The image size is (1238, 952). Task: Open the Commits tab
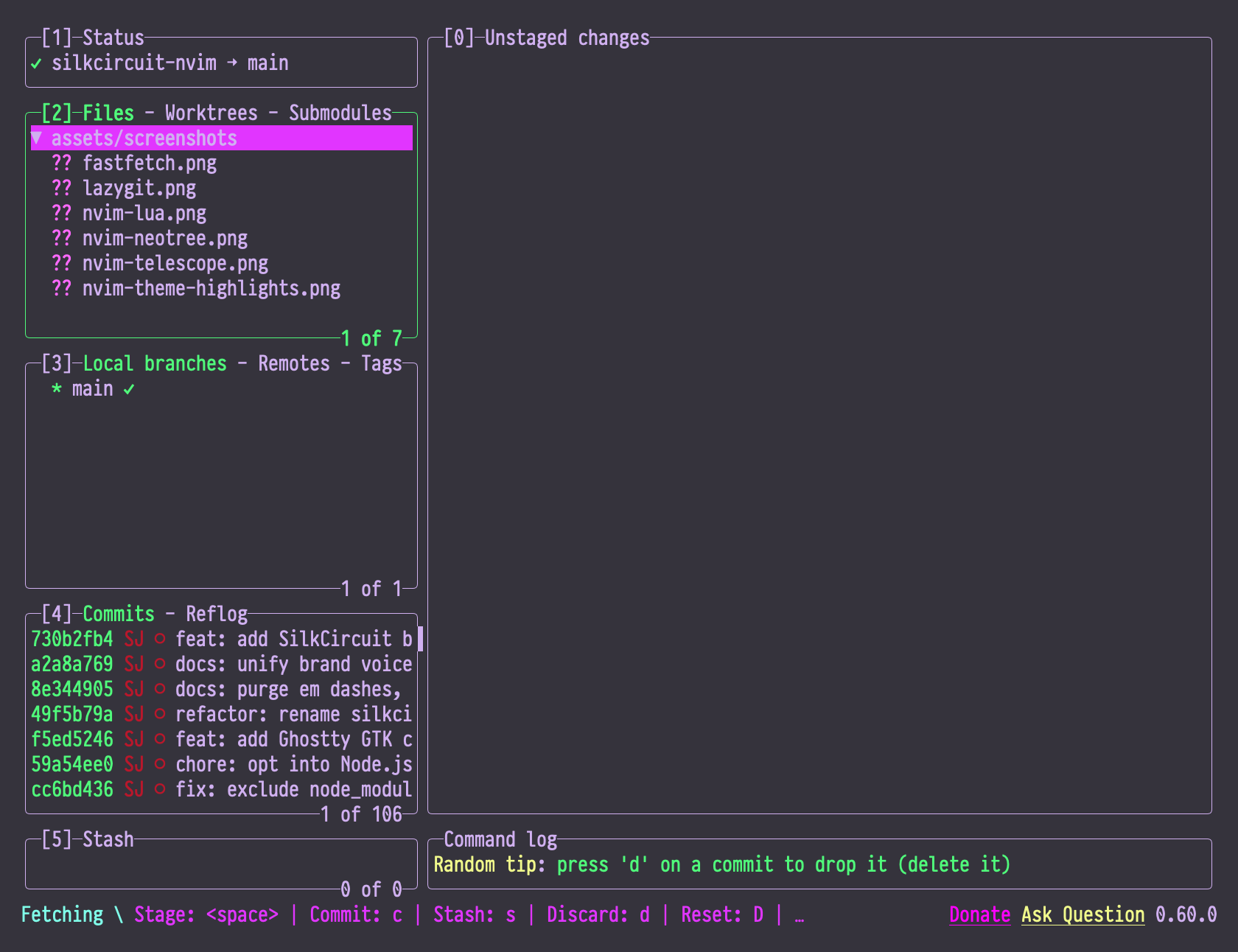[x=119, y=614]
